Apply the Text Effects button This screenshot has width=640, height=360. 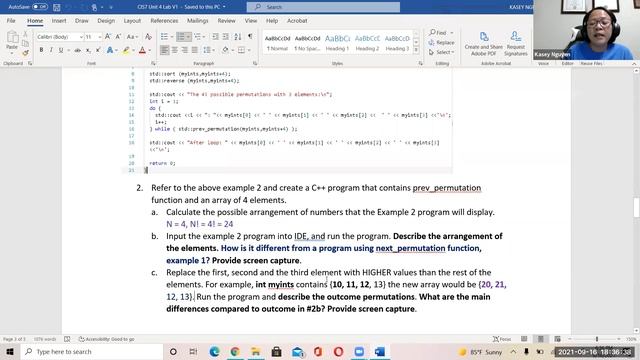[x=109, y=50]
